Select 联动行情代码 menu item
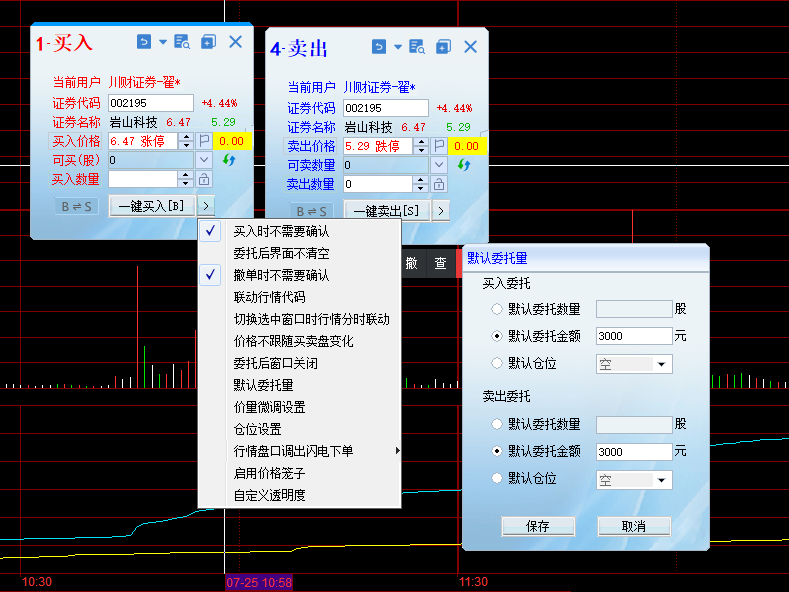This screenshot has height=592, width=789. [x=300, y=297]
